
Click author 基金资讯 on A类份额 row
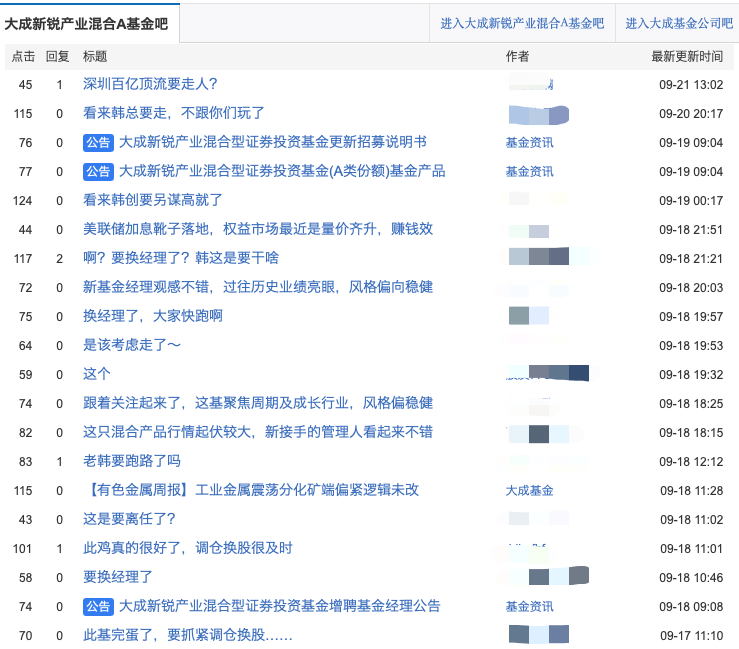pos(529,172)
